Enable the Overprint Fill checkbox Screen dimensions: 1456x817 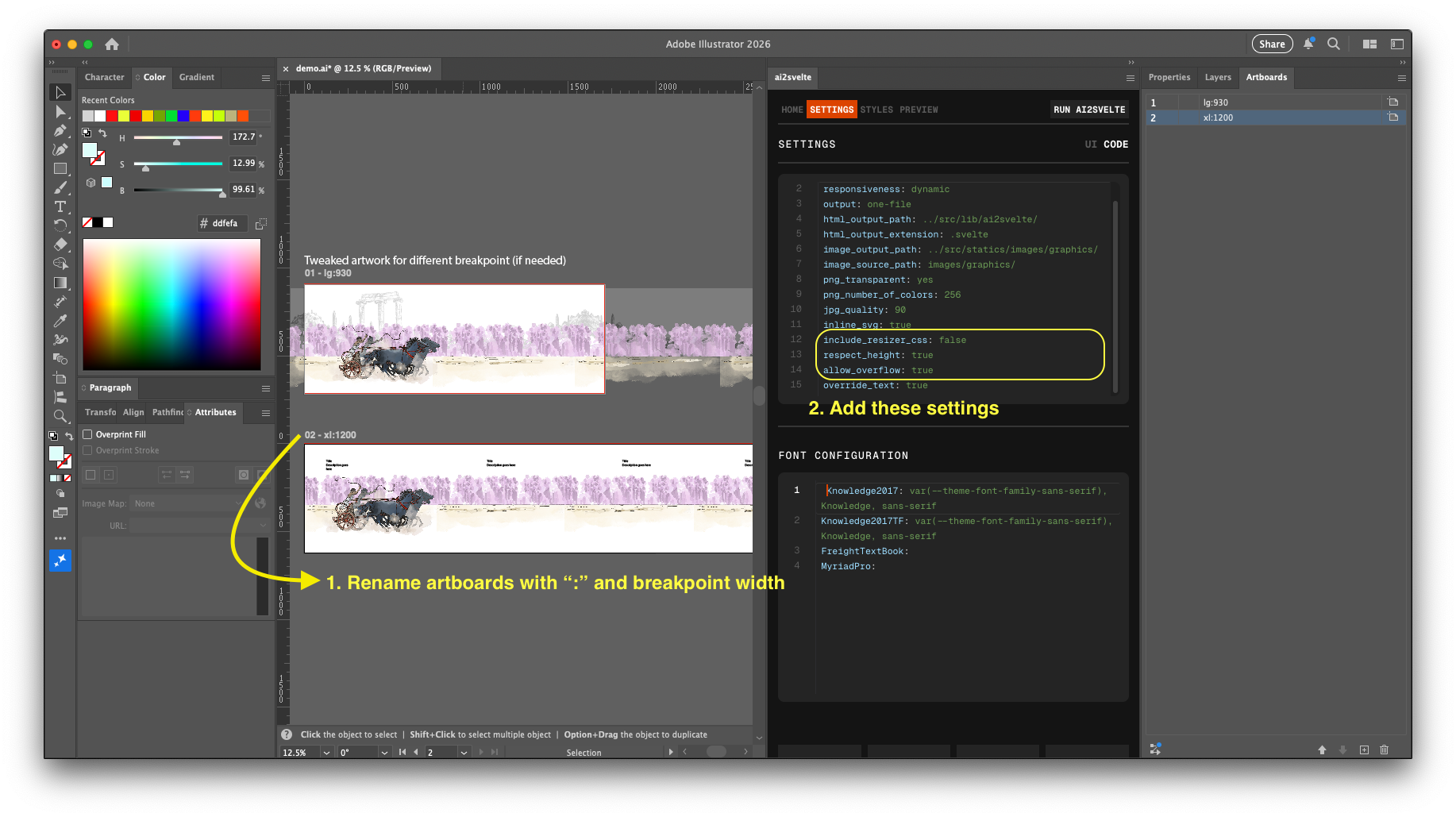[x=88, y=434]
